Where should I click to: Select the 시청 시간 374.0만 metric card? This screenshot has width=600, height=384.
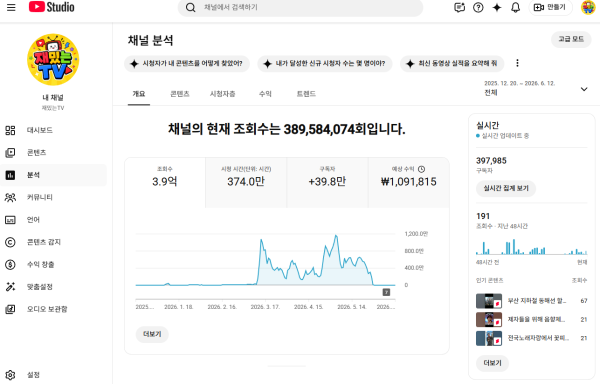246,183
